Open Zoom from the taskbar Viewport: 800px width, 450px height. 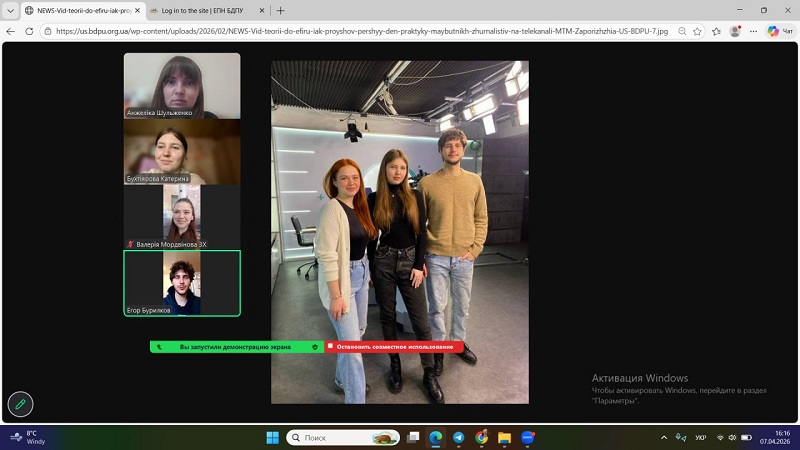(527, 438)
